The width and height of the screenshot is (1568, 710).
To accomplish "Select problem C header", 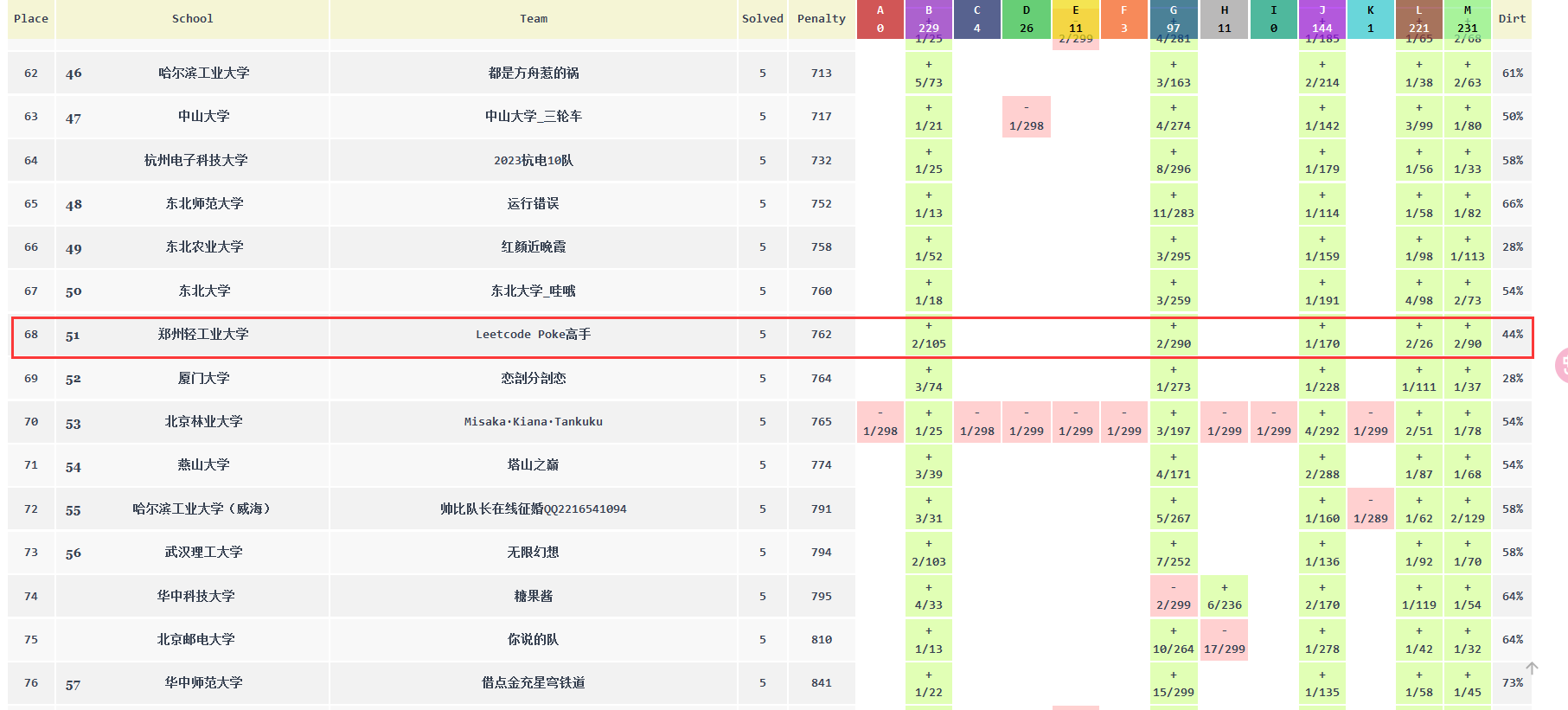I will 977,19.
